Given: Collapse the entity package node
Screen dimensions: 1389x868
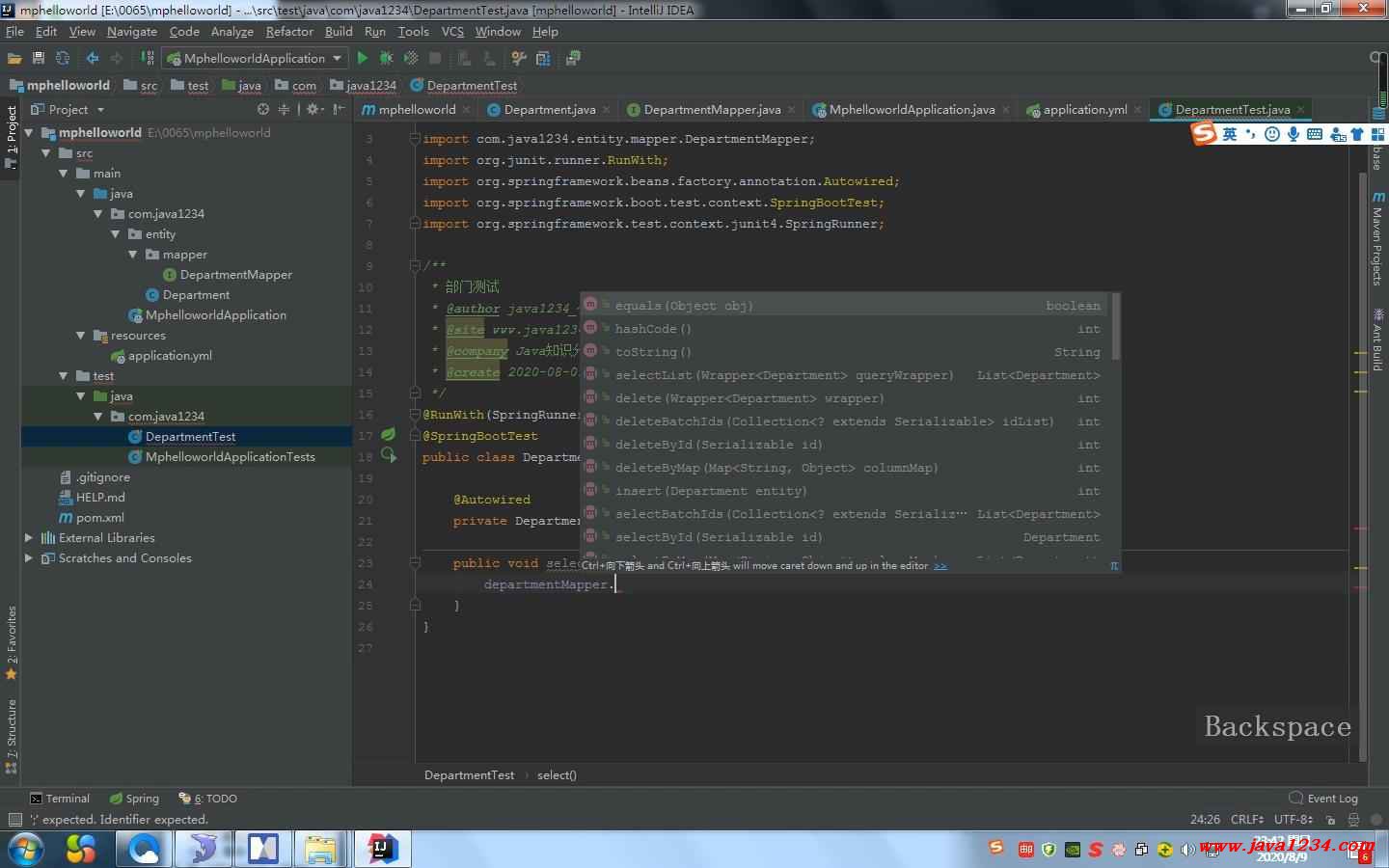Looking at the screenshot, I should click(115, 234).
